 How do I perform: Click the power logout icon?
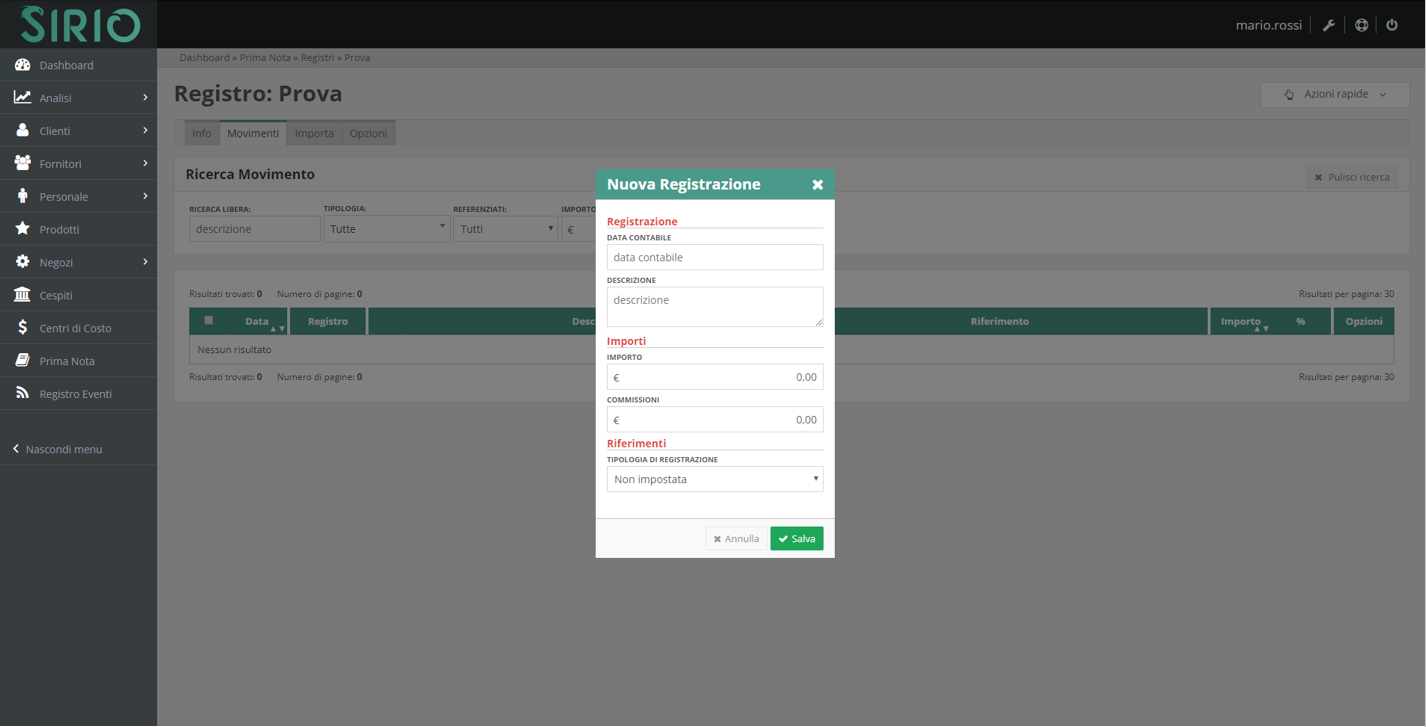1391,25
